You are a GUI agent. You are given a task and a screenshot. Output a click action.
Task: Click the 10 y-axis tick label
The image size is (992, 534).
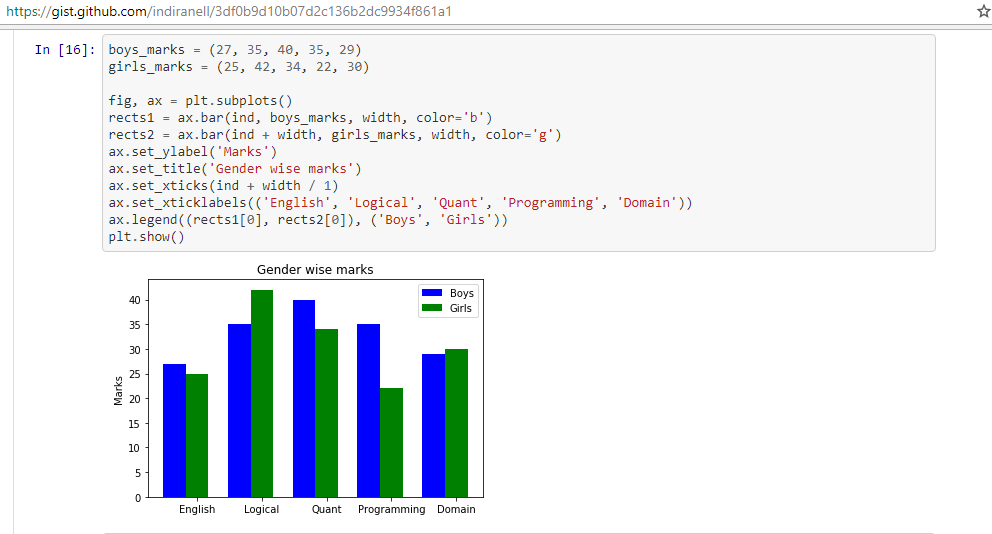tap(134, 448)
